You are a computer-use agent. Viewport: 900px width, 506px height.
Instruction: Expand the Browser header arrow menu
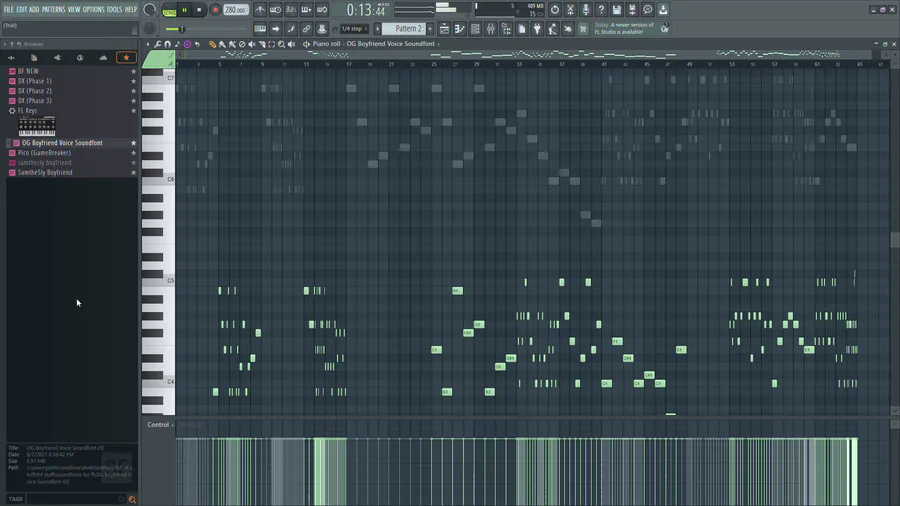tap(5, 44)
